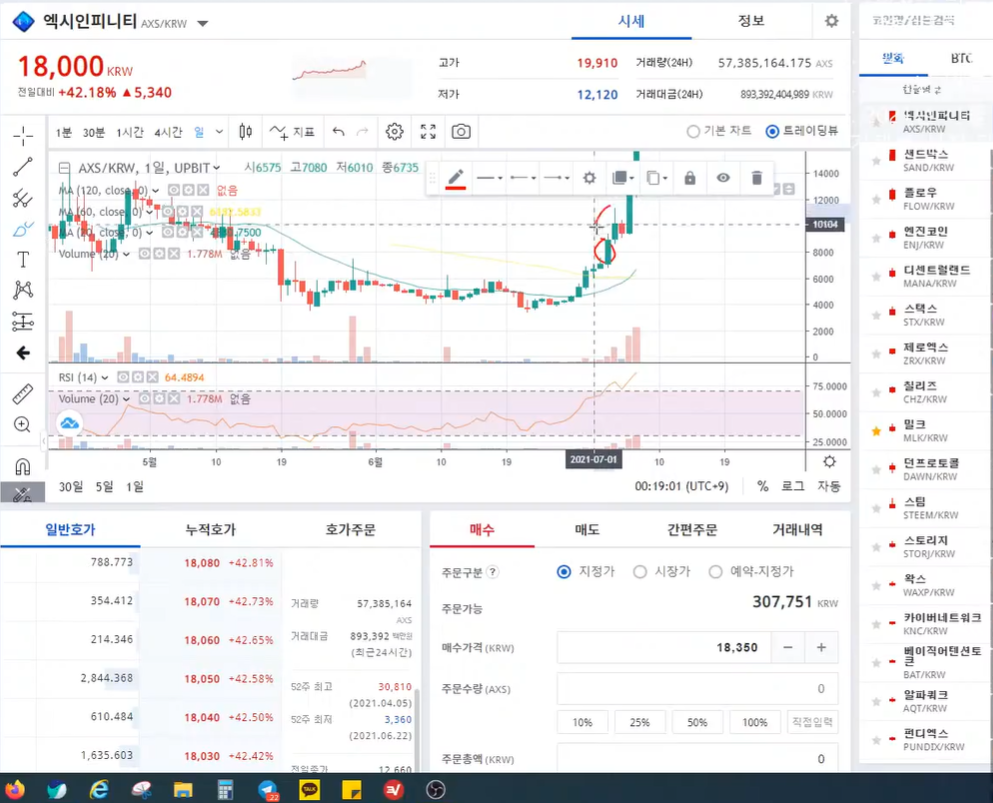Select the zoom-in magnifier tool

23,424
